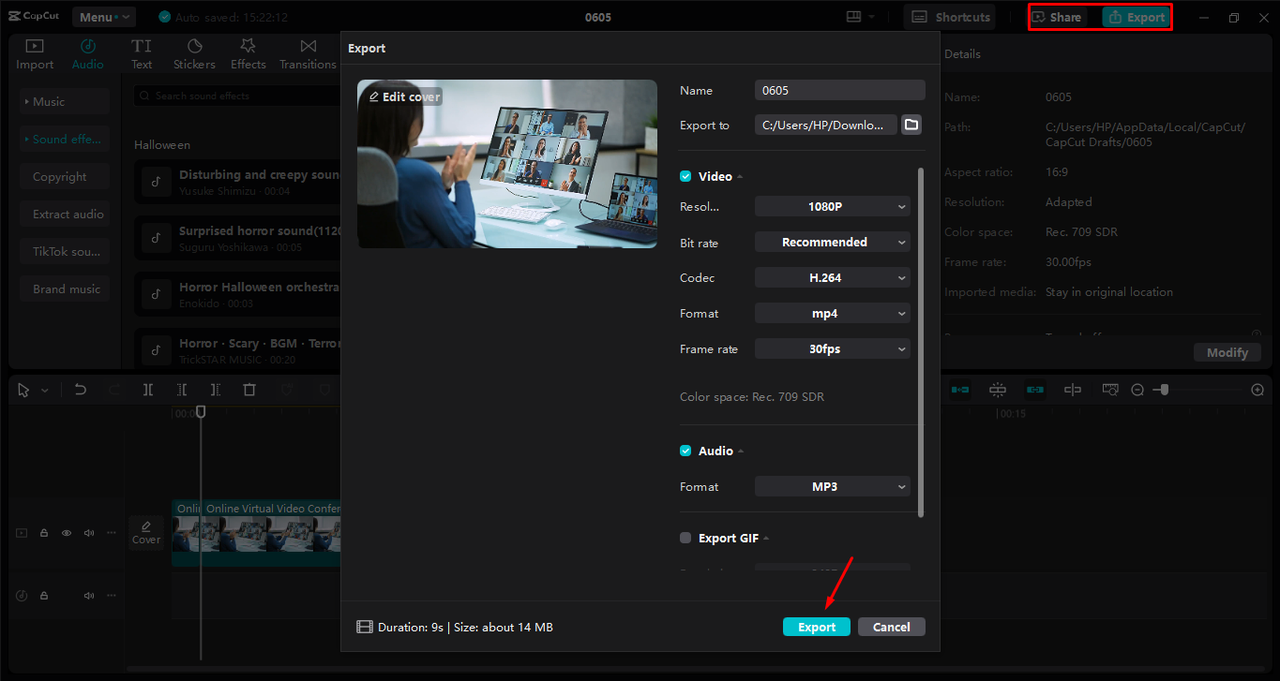Mute the audio track speaker icon
Image resolution: width=1280 pixels, height=681 pixels.
[x=89, y=595]
